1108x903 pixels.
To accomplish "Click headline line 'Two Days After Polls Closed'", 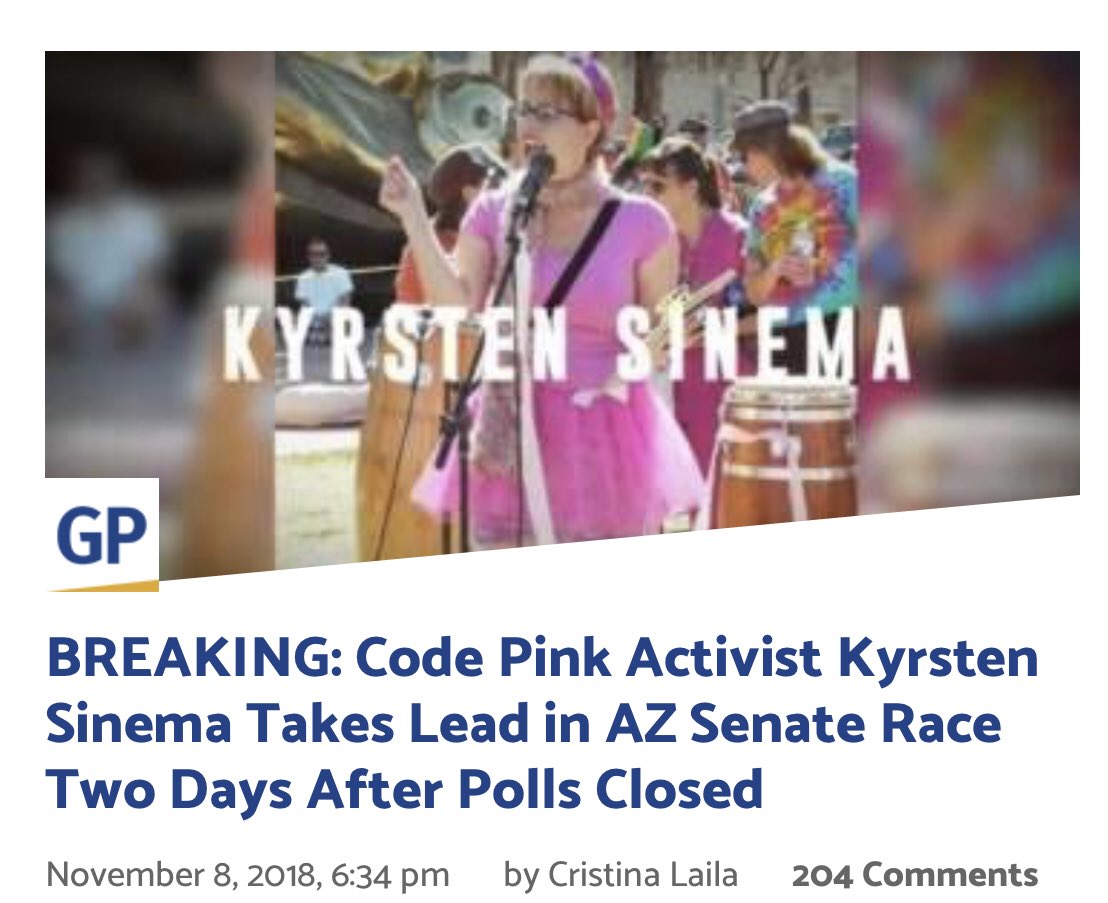I will tap(404, 790).
